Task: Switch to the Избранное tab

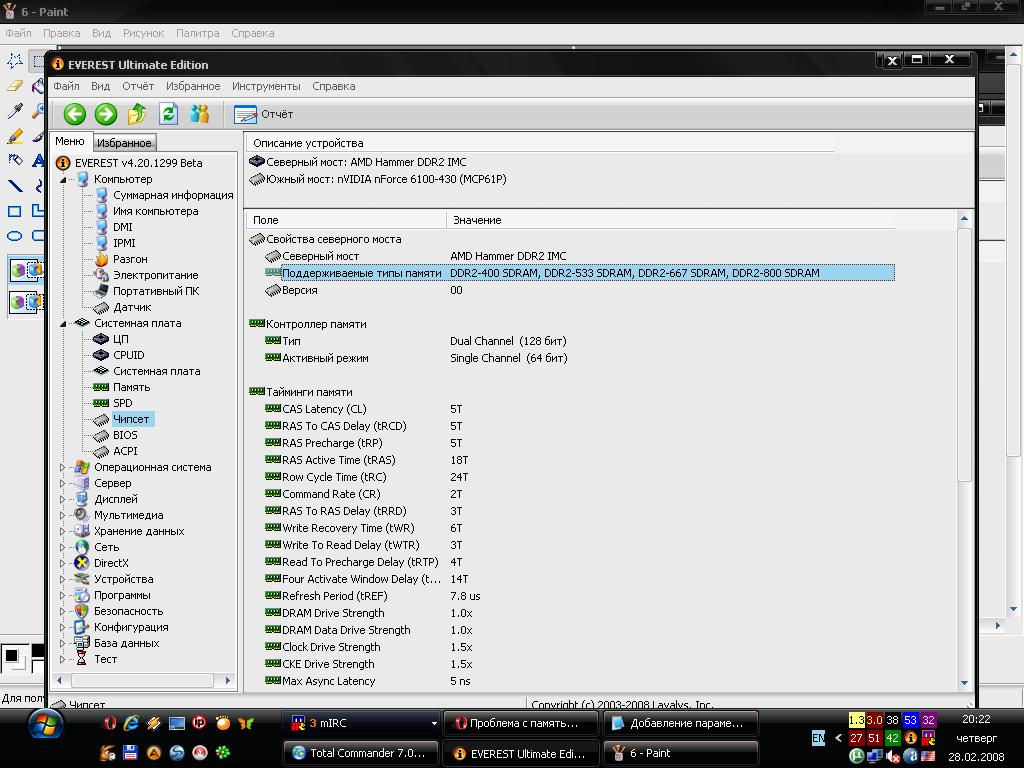Action: (x=124, y=143)
